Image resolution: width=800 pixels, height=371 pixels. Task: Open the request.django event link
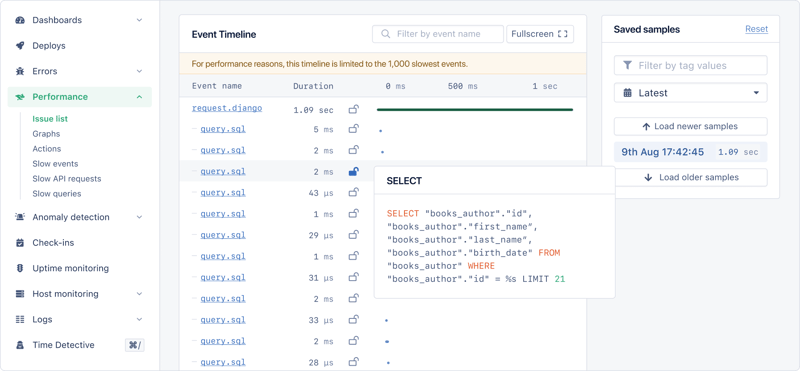(227, 108)
